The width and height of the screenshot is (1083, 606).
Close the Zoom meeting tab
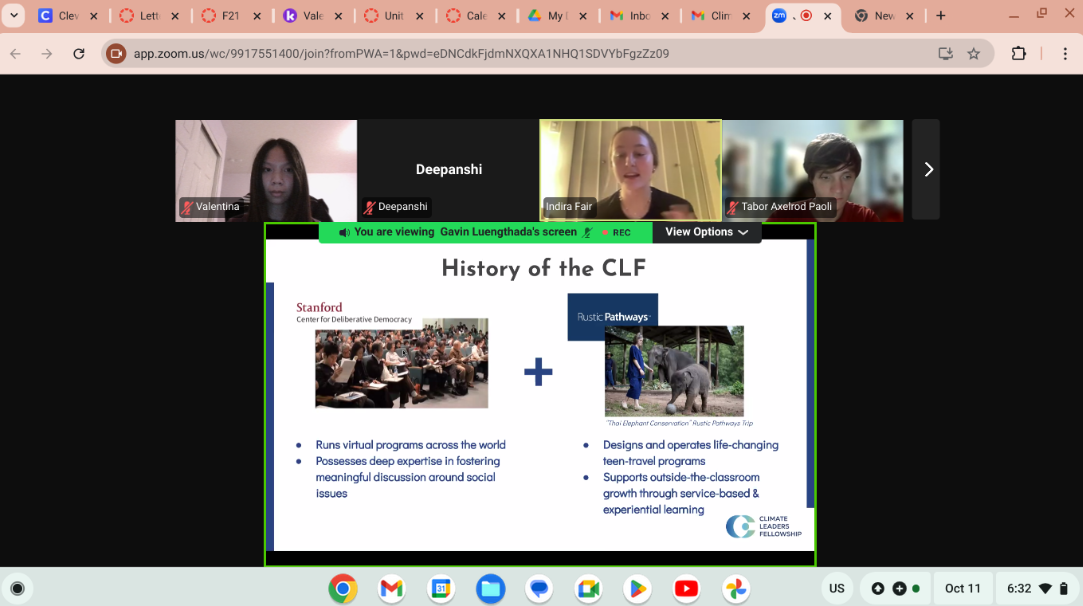[827, 16]
